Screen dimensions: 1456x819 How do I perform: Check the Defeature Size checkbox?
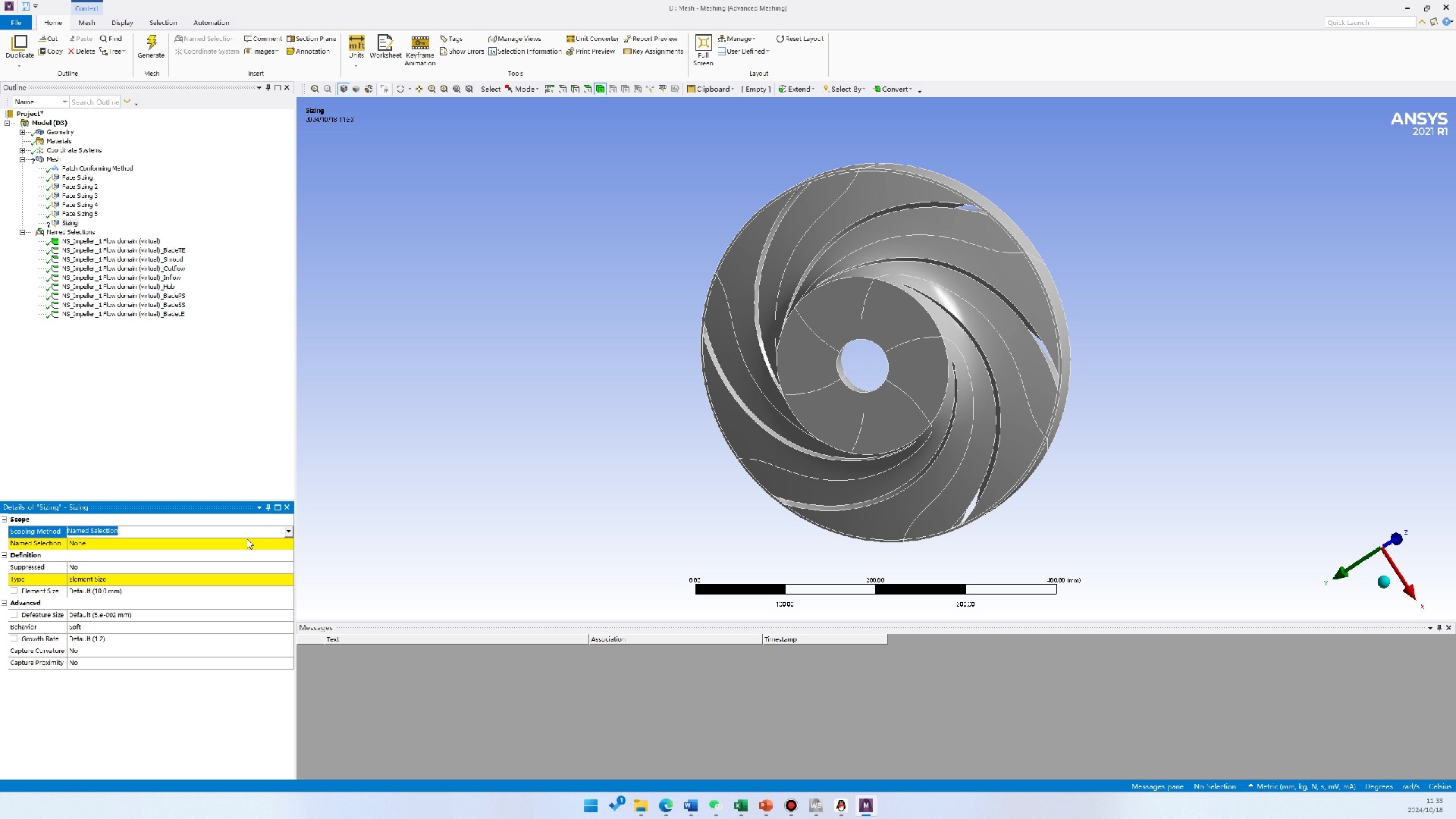pos(14,615)
